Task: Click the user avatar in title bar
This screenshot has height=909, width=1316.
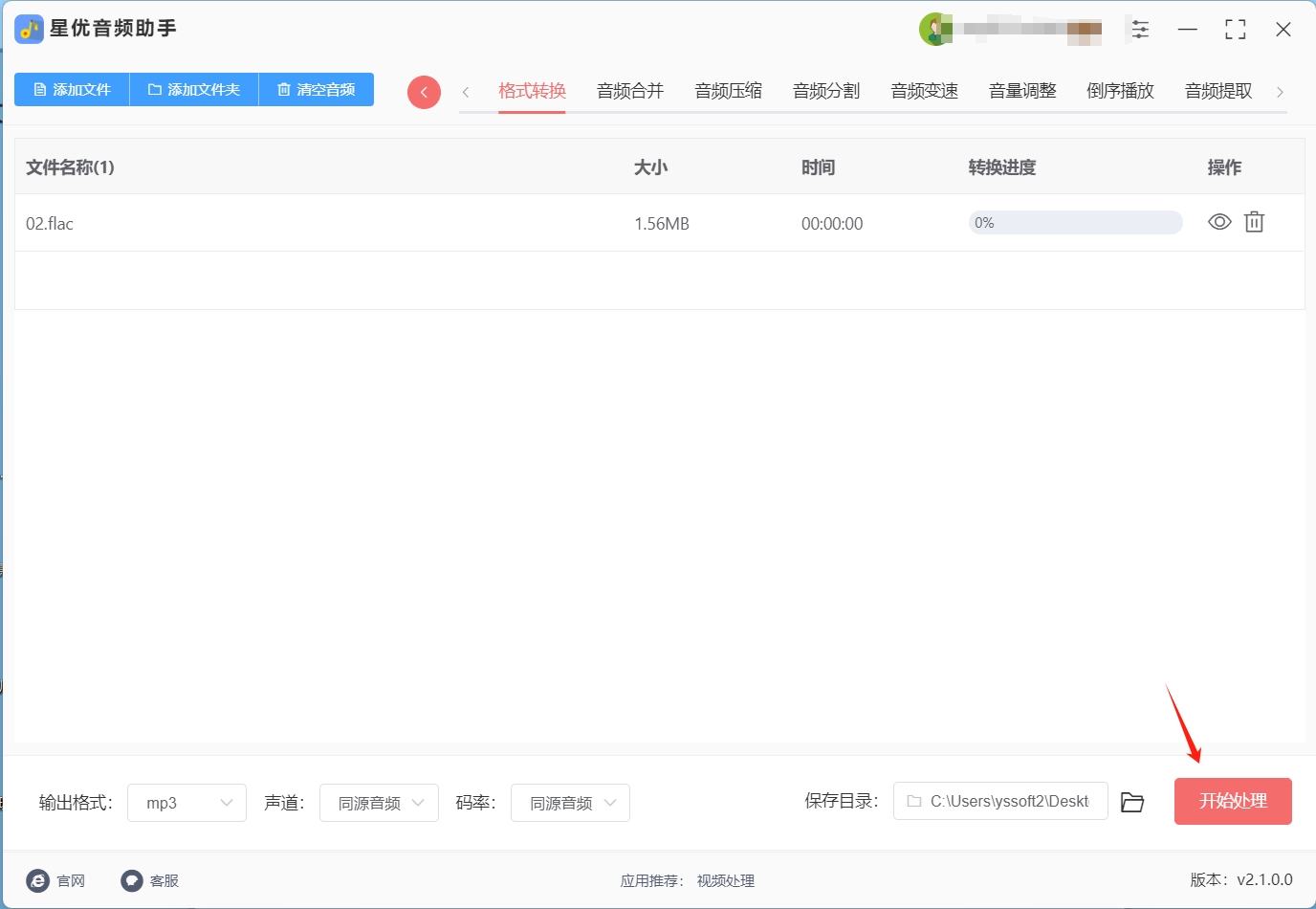Action: click(x=934, y=29)
